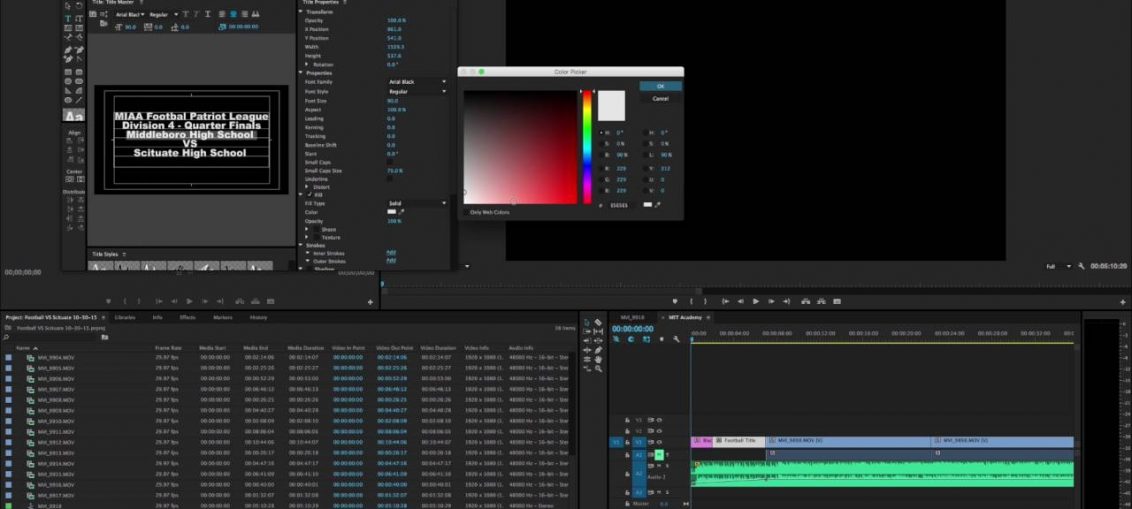Hide track V3 with its eye icon
Screen dimensions: 1132x509
tap(659, 419)
